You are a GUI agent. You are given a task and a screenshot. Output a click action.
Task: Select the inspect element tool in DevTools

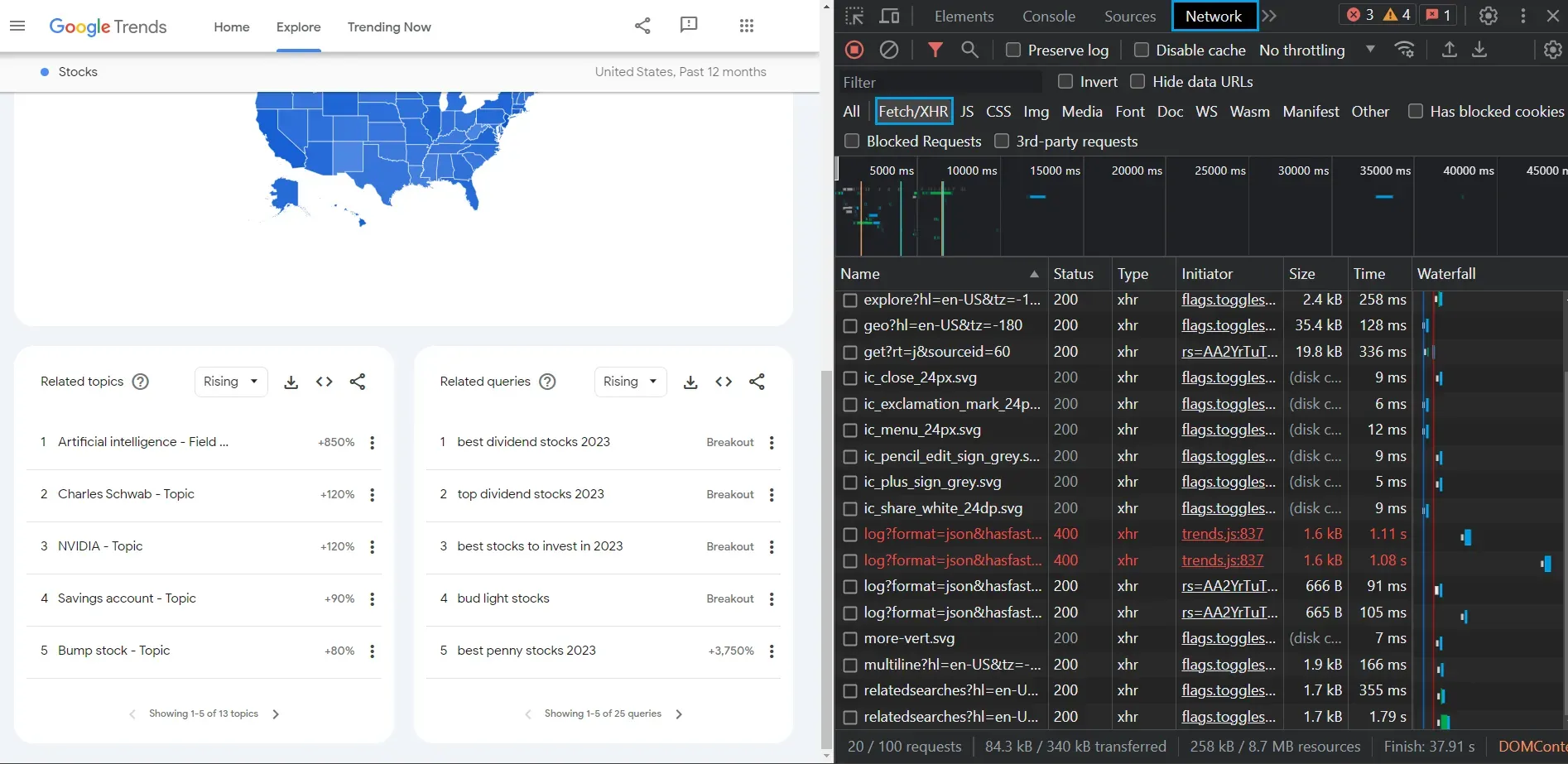(x=855, y=16)
